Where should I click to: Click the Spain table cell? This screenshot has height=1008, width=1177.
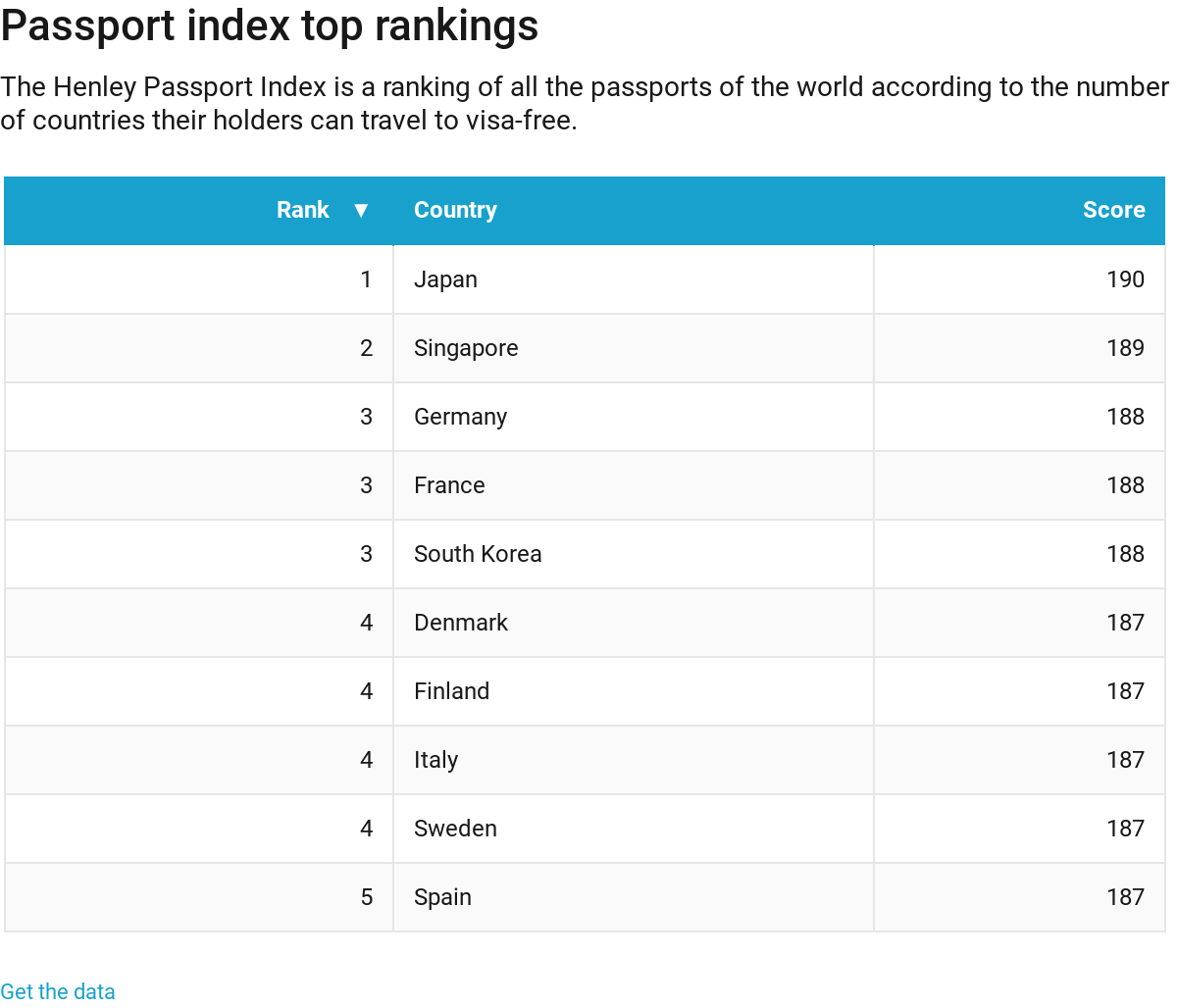click(442, 897)
